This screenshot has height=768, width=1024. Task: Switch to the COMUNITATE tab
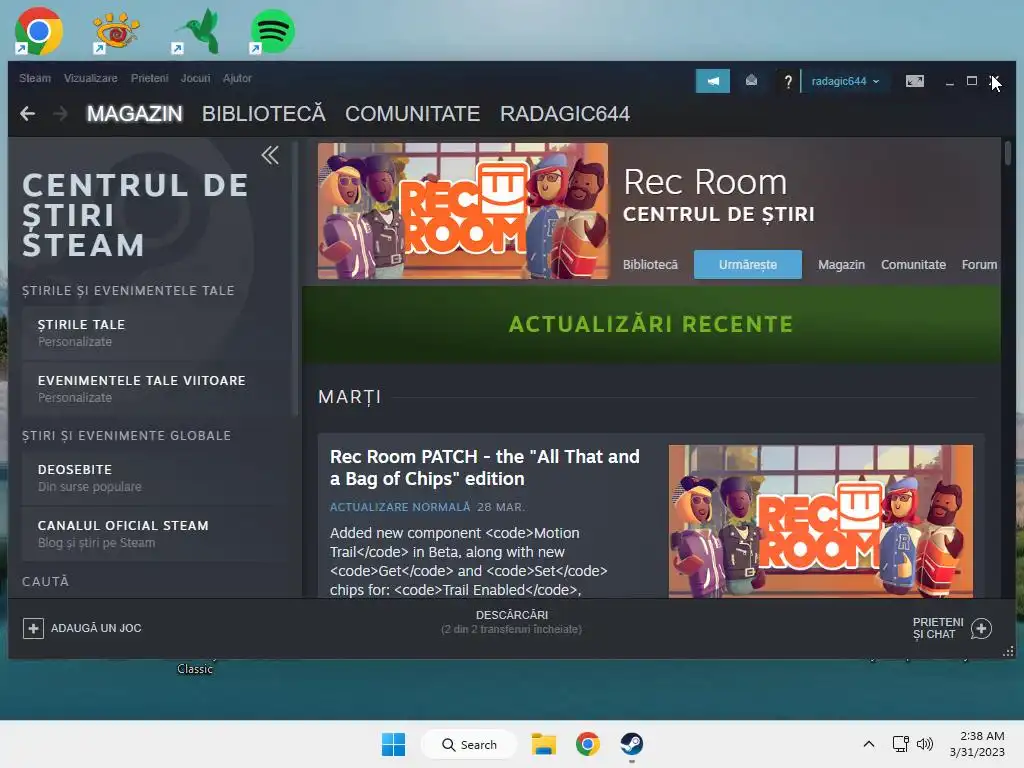tap(413, 114)
